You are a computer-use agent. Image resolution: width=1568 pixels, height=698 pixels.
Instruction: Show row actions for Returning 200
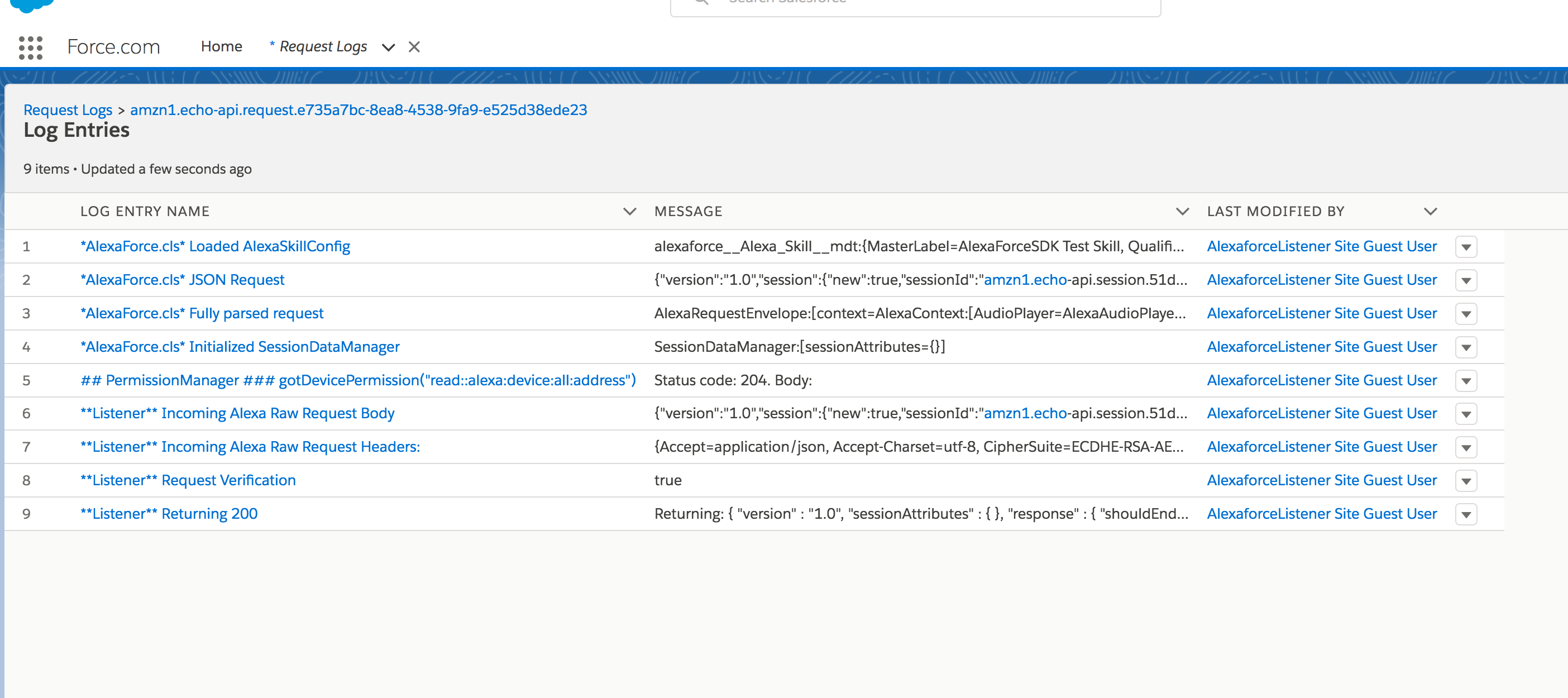(x=1466, y=514)
